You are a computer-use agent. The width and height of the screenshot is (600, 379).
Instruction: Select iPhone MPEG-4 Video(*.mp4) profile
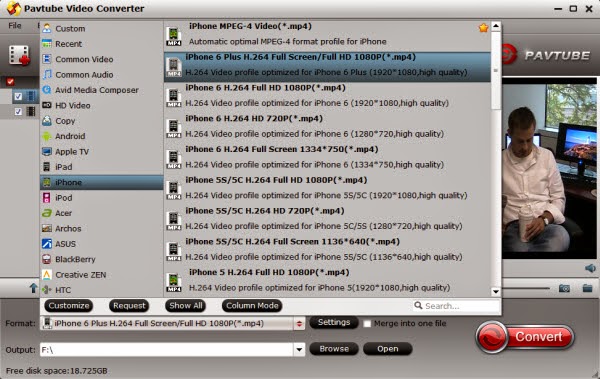coord(327,36)
